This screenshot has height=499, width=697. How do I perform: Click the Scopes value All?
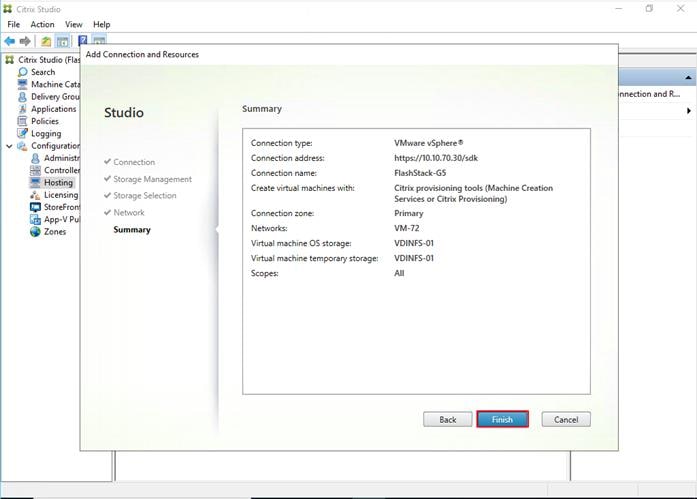399,273
